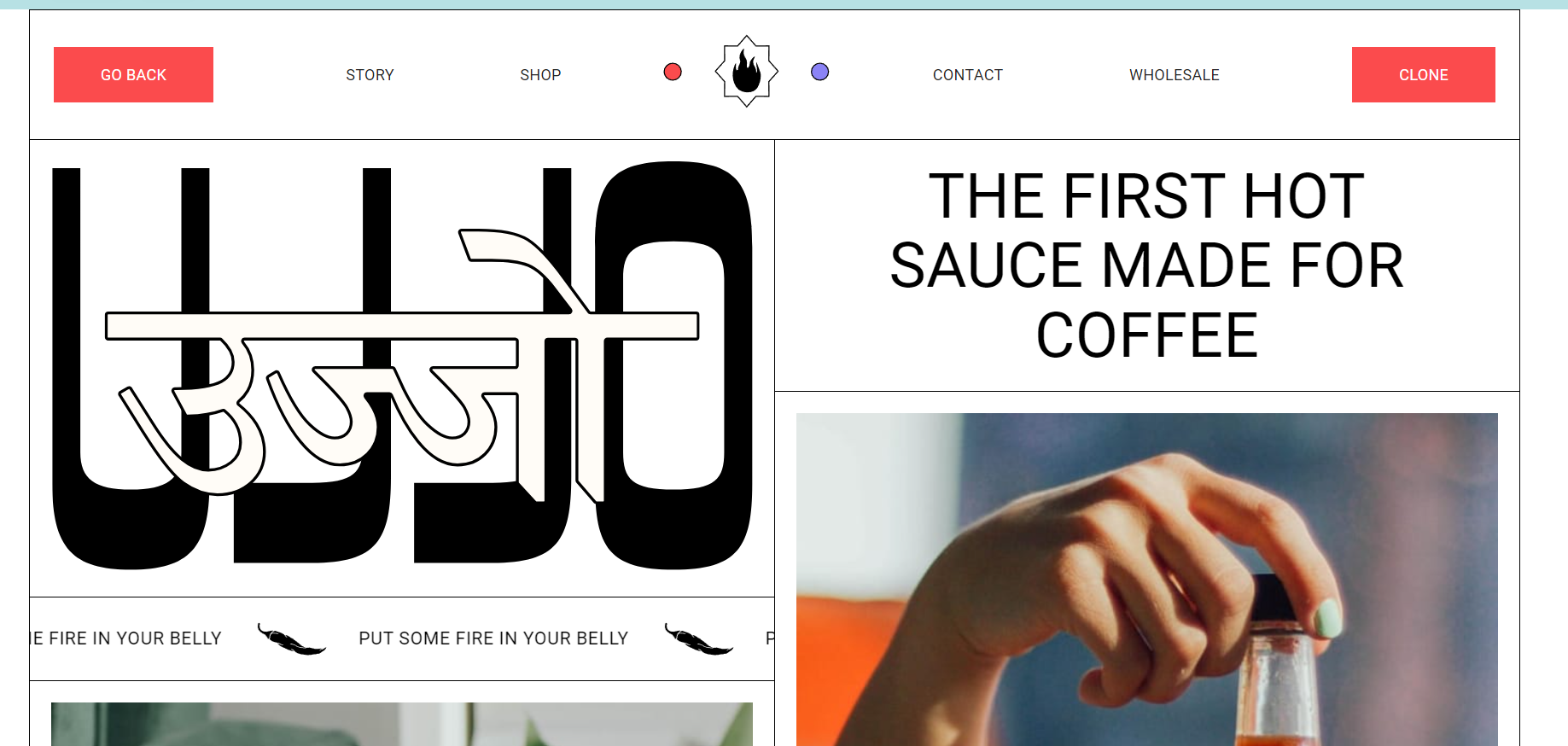Open the SHOP menu item
This screenshot has height=746, width=1568.
click(540, 75)
